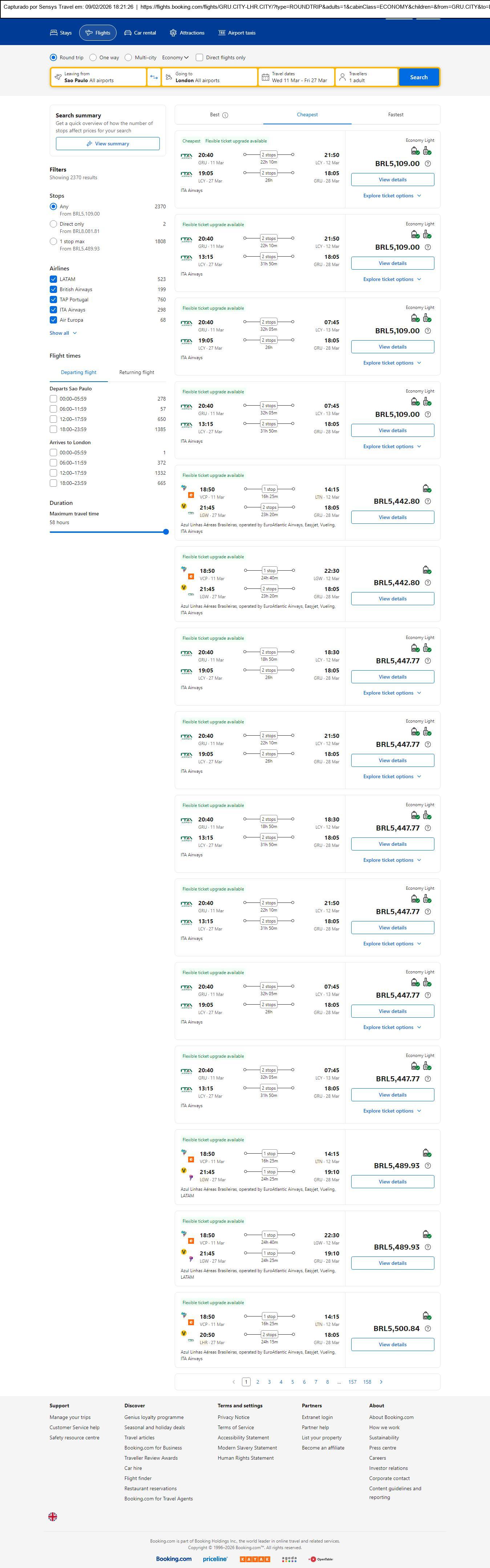This screenshot has height=1568, width=490.
Task: Select the One way radio button
Action: pos(93,58)
